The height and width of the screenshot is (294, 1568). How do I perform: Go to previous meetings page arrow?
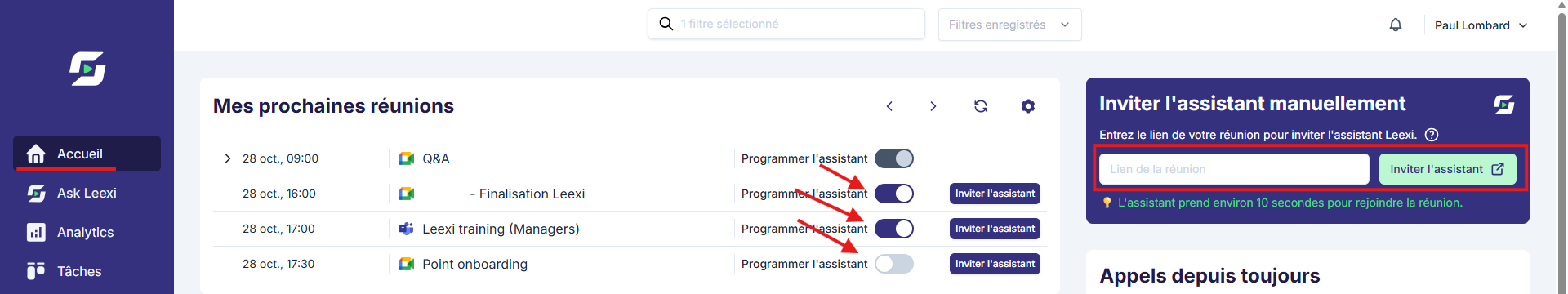[x=889, y=106]
